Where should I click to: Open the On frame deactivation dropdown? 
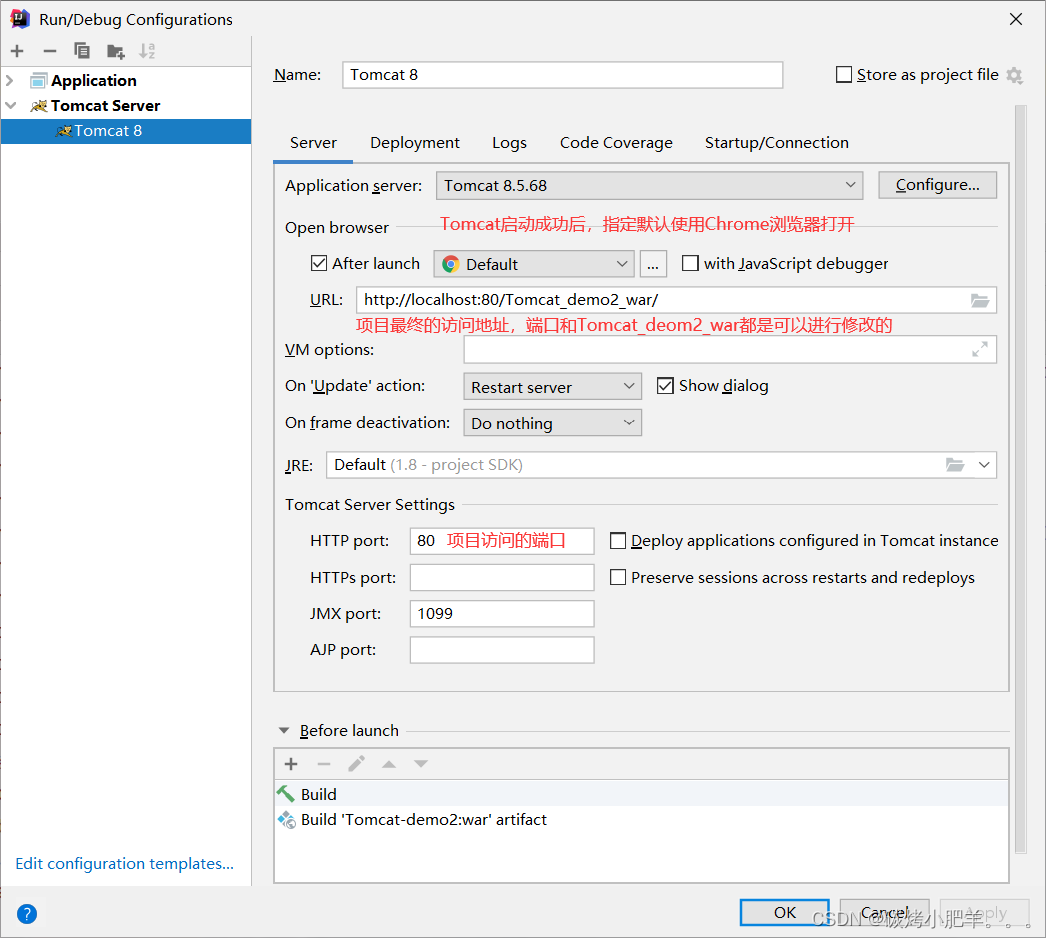click(x=552, y=423)
